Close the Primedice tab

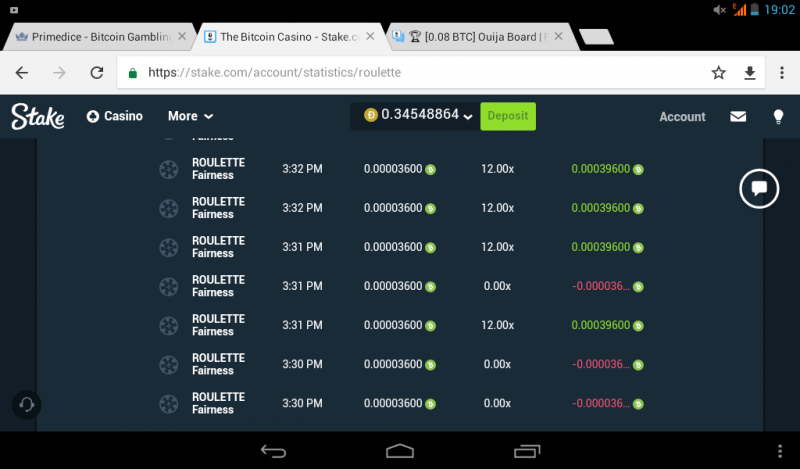click(x=182, y=36)
